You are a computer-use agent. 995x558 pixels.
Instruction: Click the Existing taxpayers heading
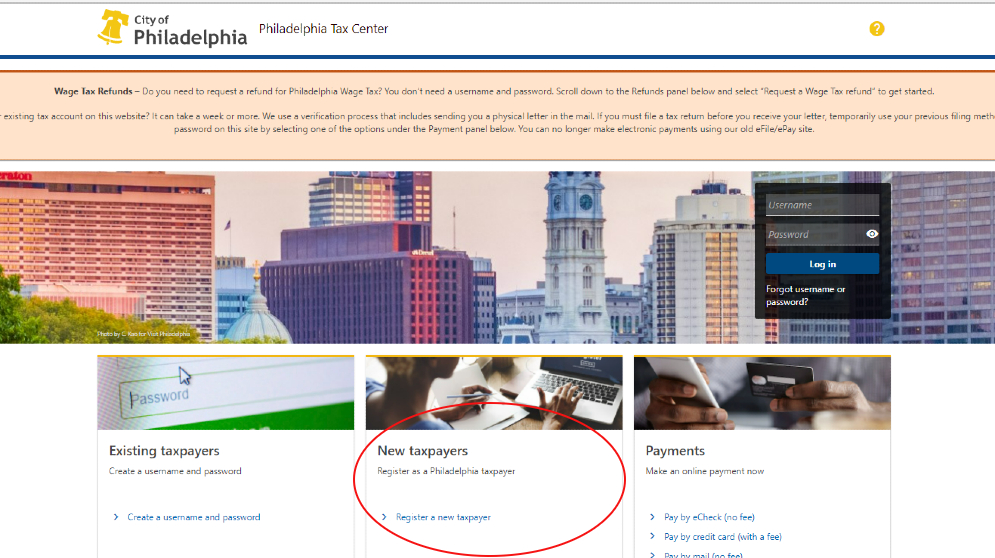[164, 451]
